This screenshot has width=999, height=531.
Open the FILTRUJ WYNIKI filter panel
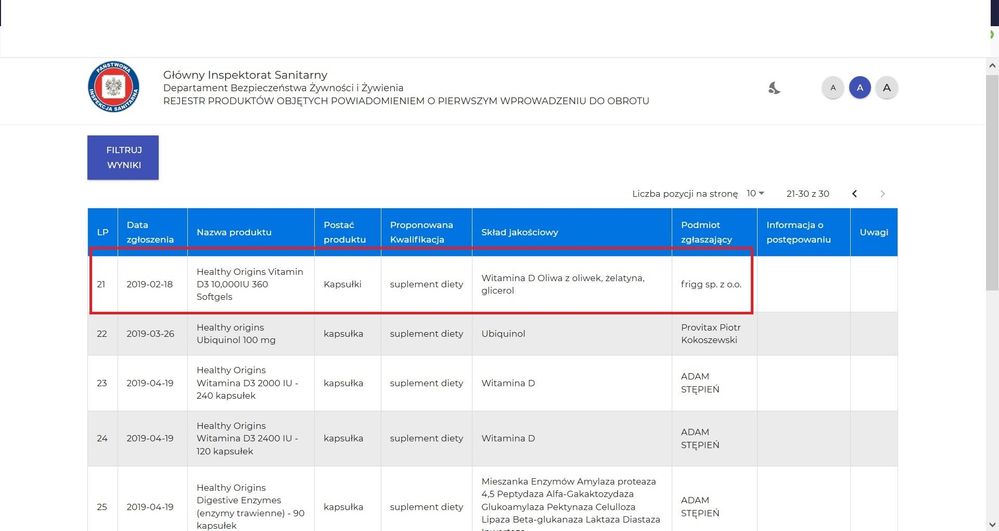(x=123, y=157)
